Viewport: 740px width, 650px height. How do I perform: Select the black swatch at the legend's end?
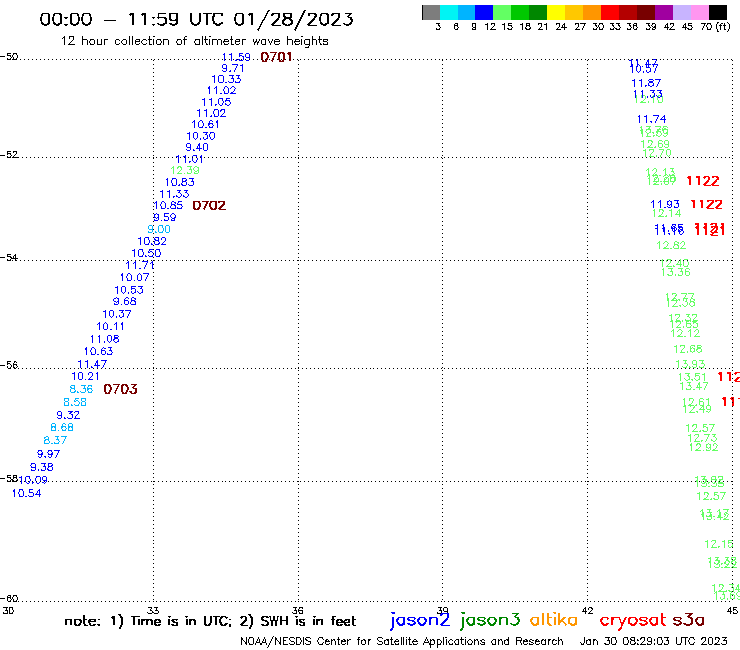click(718, 12)
